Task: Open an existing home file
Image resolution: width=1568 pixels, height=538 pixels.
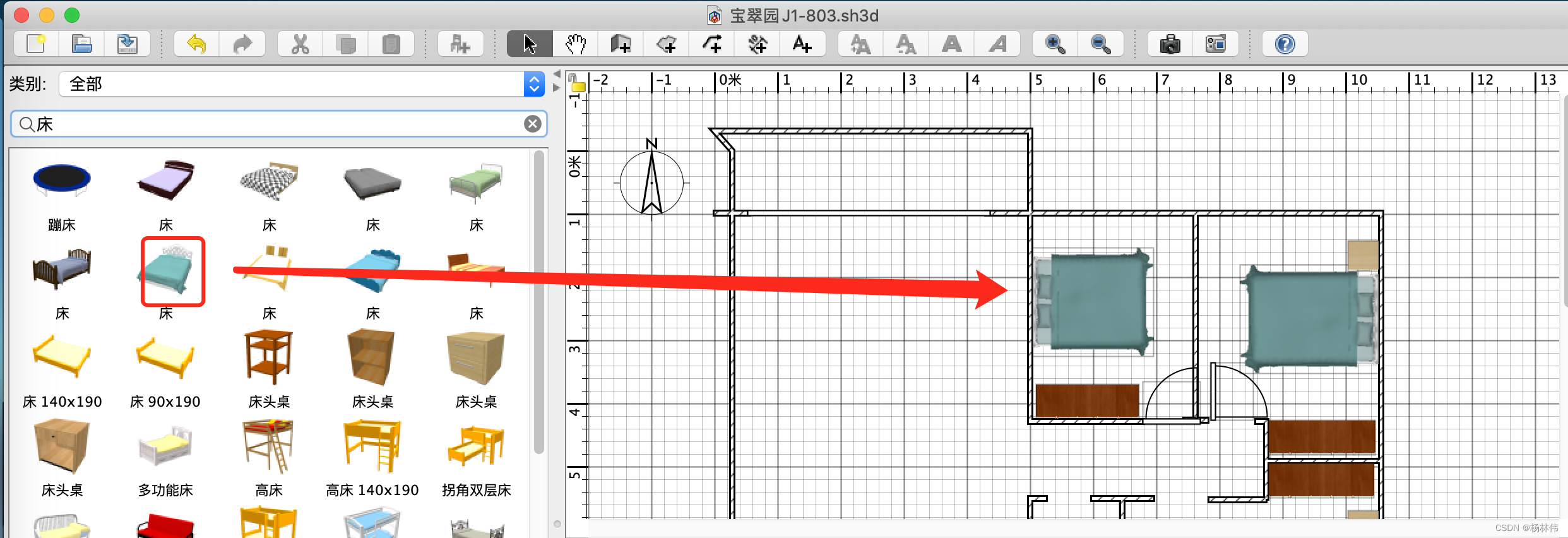Action: click(x=82, y=44)
